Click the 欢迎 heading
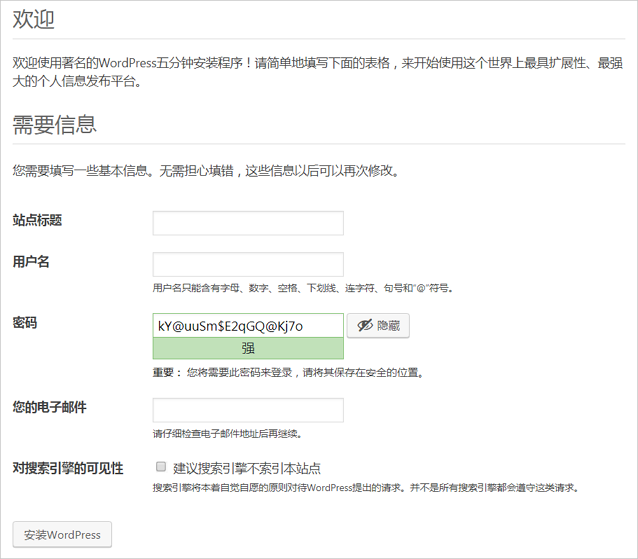Image resolution: width=638 pixels, height=559 pixels. [x=33, y=19]
